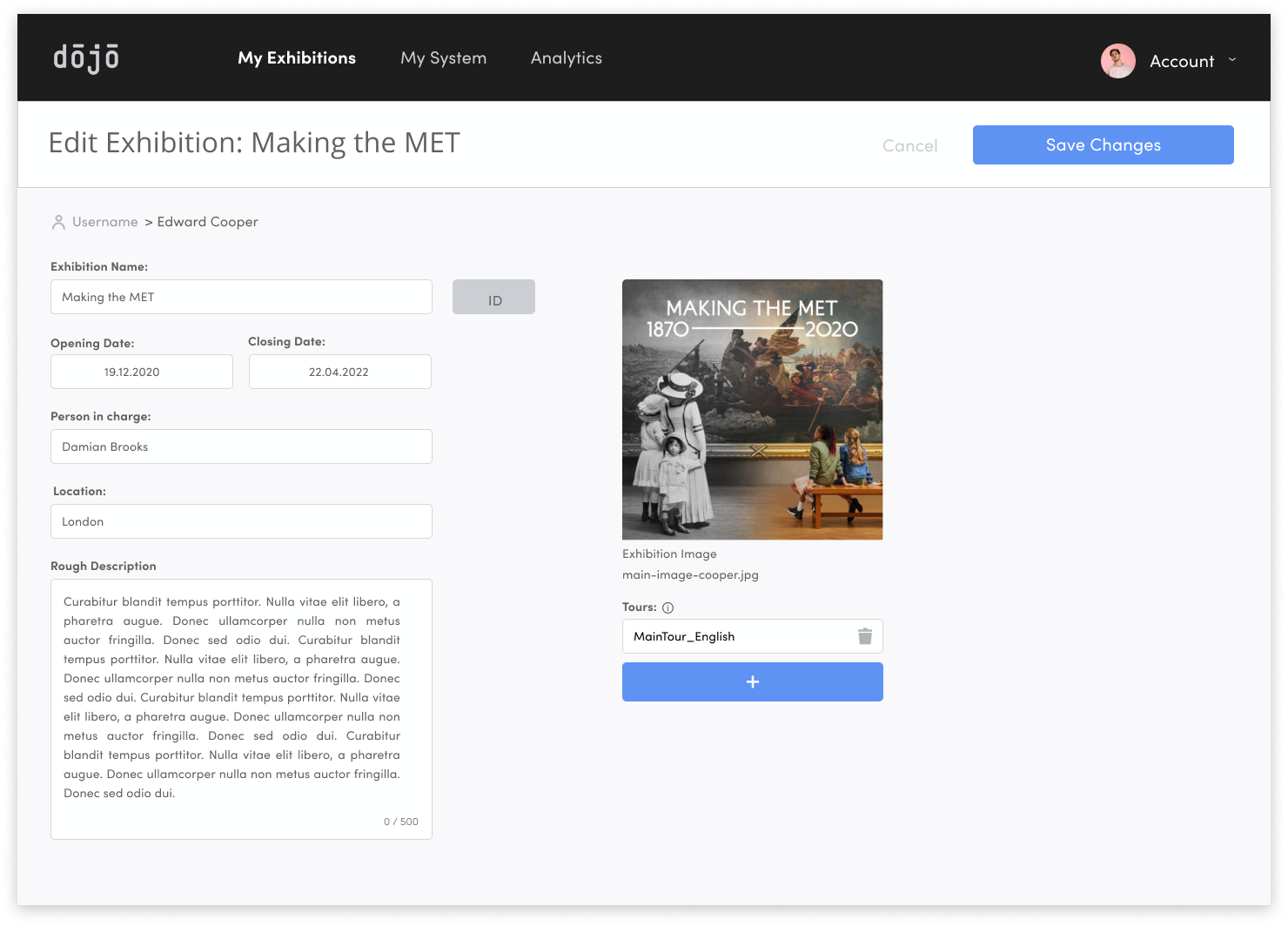The image size is (1288, 926).
Task: Open the My Exhibitions tab
Action: coord(297,57)
